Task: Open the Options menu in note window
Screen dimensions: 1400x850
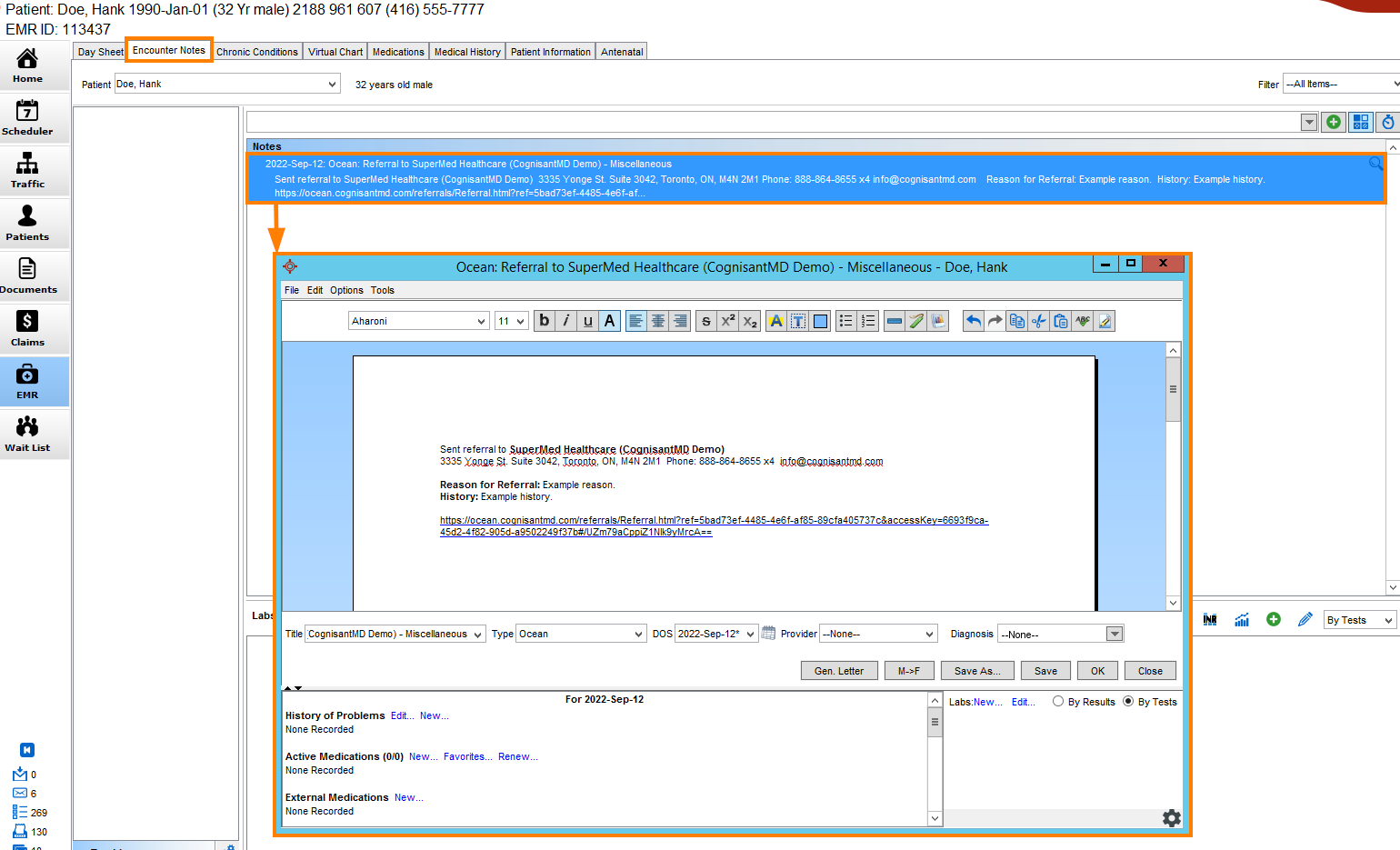Action: coord(346,290)
